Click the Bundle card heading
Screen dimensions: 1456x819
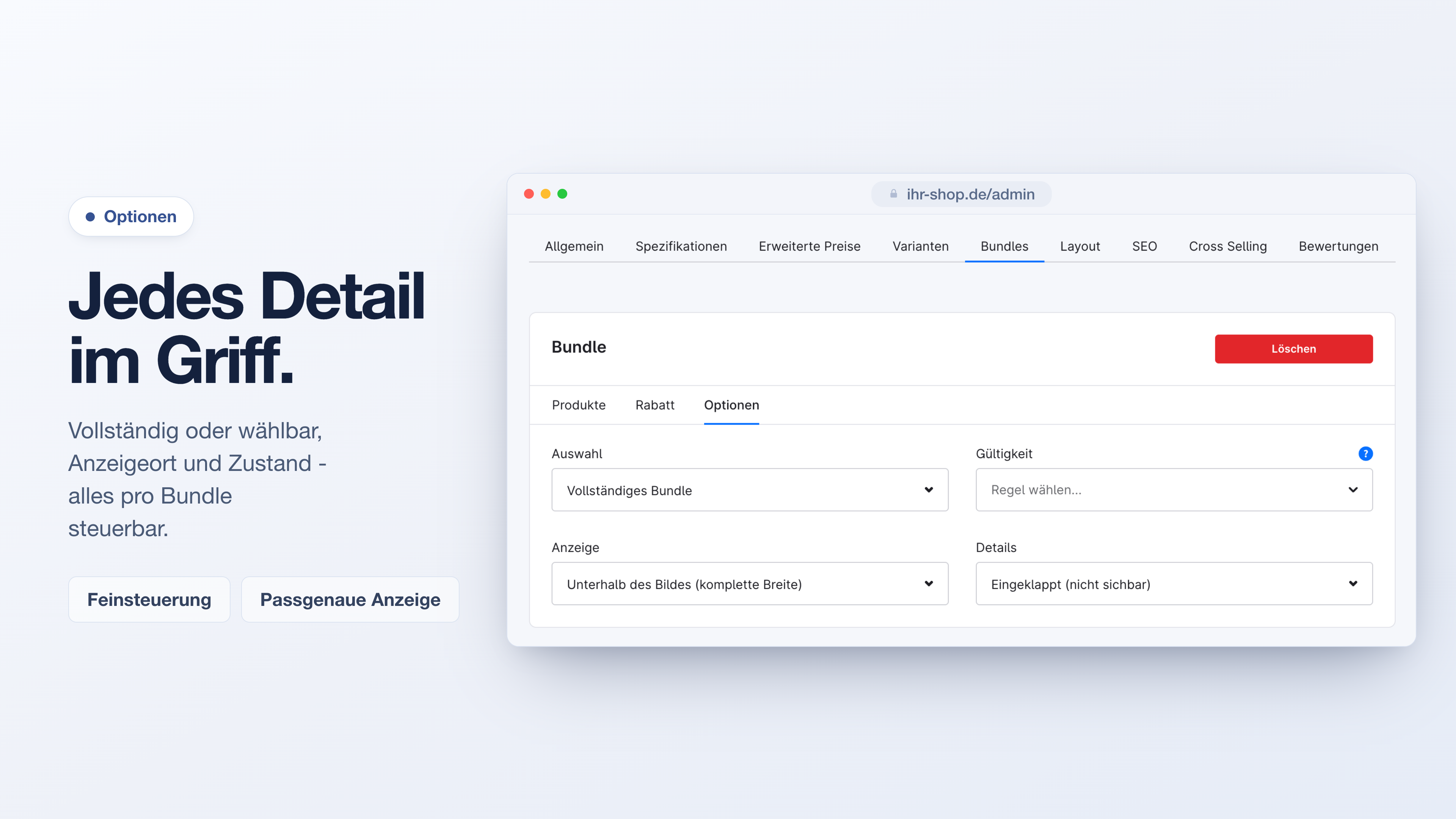point(578,347)
